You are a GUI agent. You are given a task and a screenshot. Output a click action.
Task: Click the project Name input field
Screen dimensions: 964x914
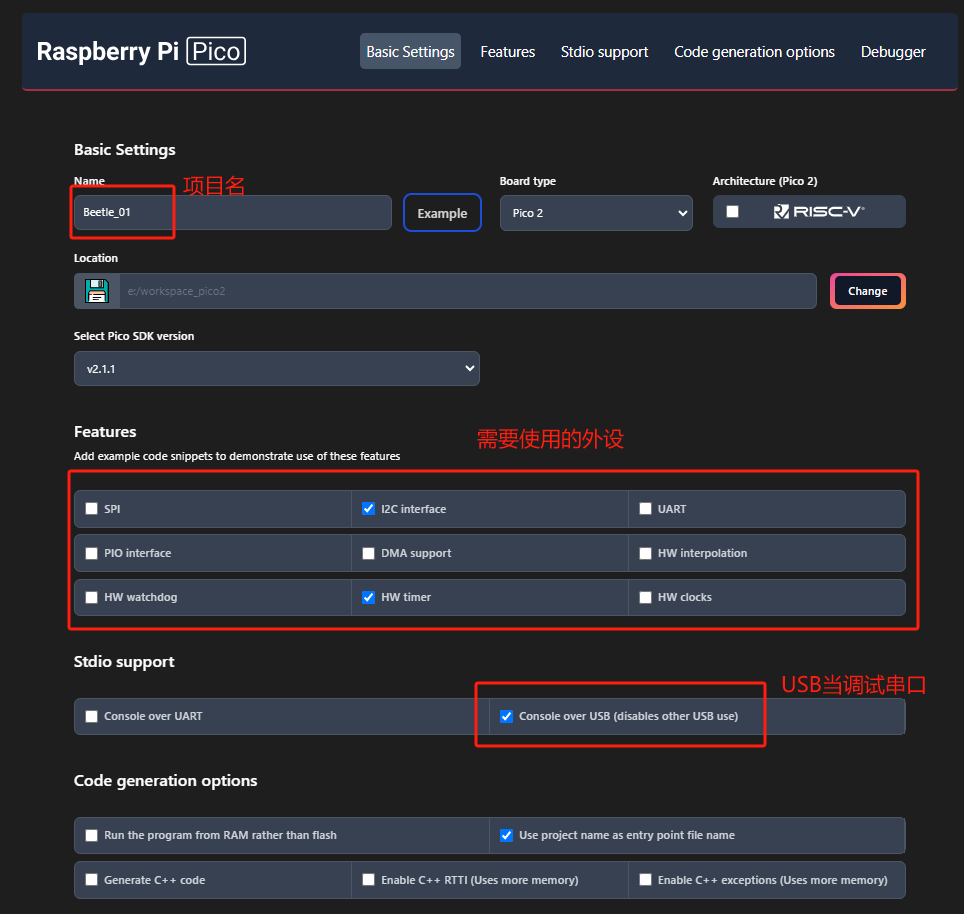232,213
